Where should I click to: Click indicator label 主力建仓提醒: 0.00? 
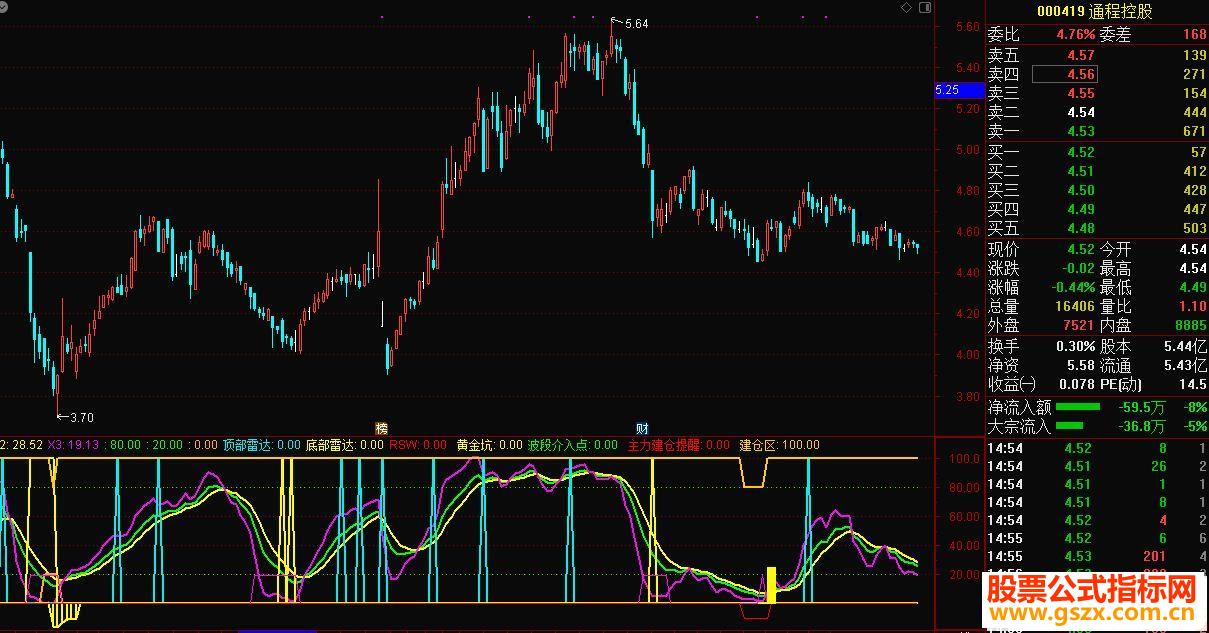tap(678, 445)
